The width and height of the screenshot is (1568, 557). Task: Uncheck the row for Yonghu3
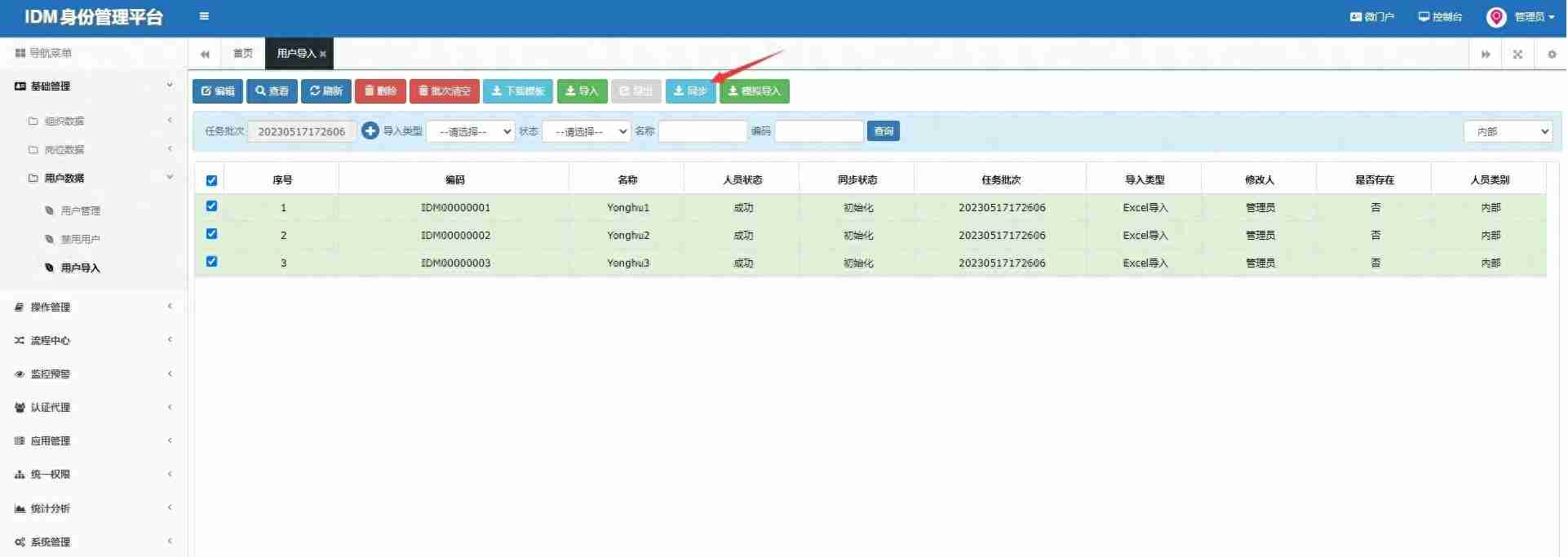click(x=211, y=262)
